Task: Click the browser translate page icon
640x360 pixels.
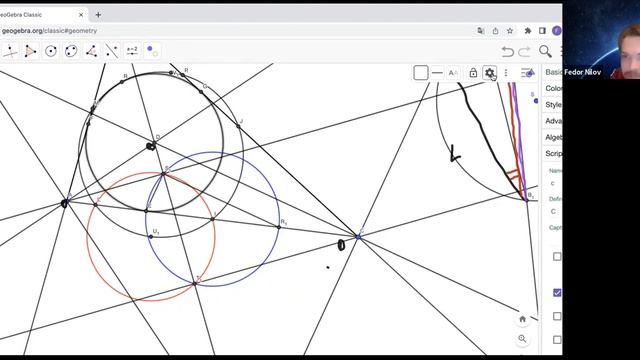Action: coord(481,31)
